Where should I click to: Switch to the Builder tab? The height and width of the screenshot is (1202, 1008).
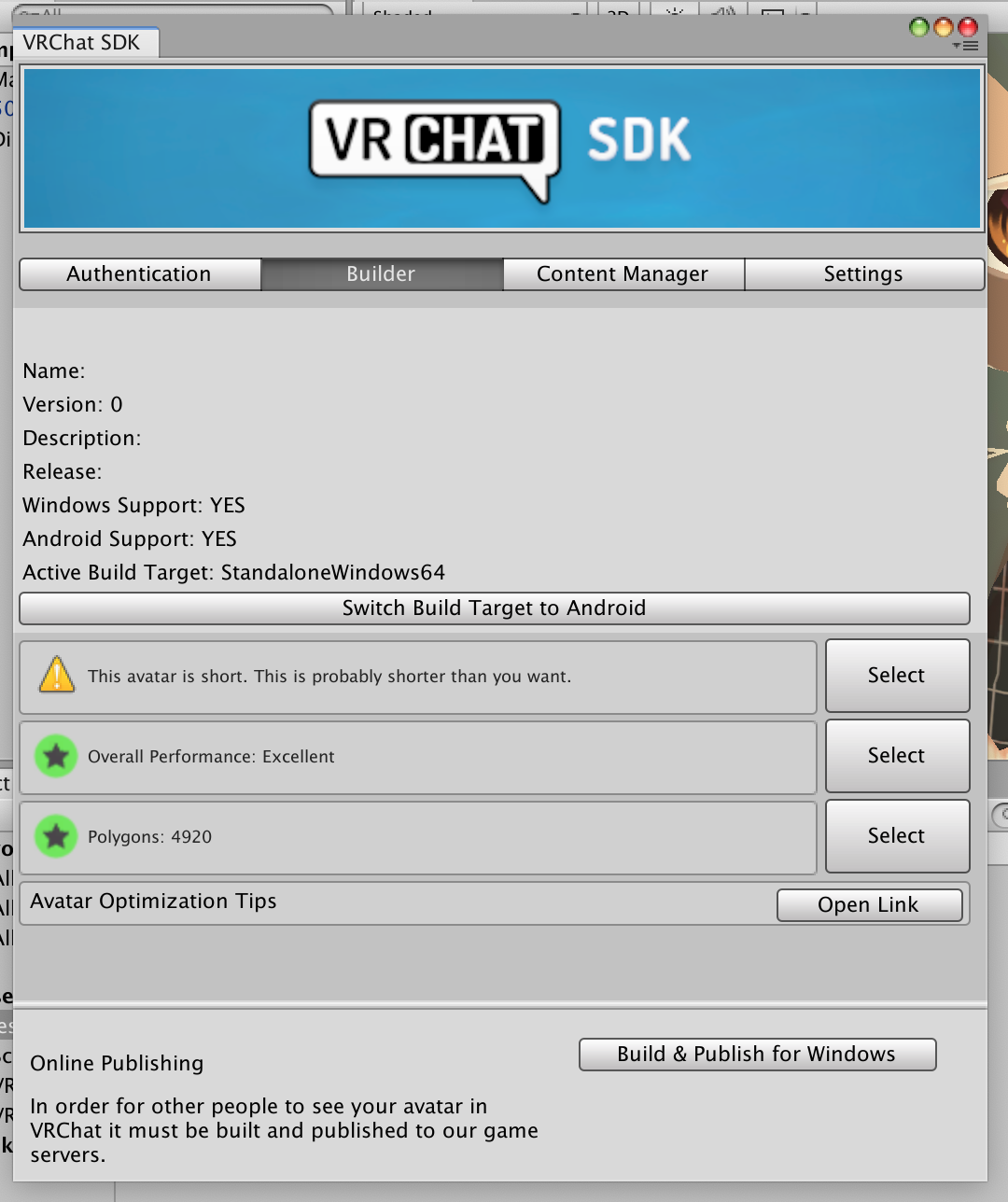point(382,274)
